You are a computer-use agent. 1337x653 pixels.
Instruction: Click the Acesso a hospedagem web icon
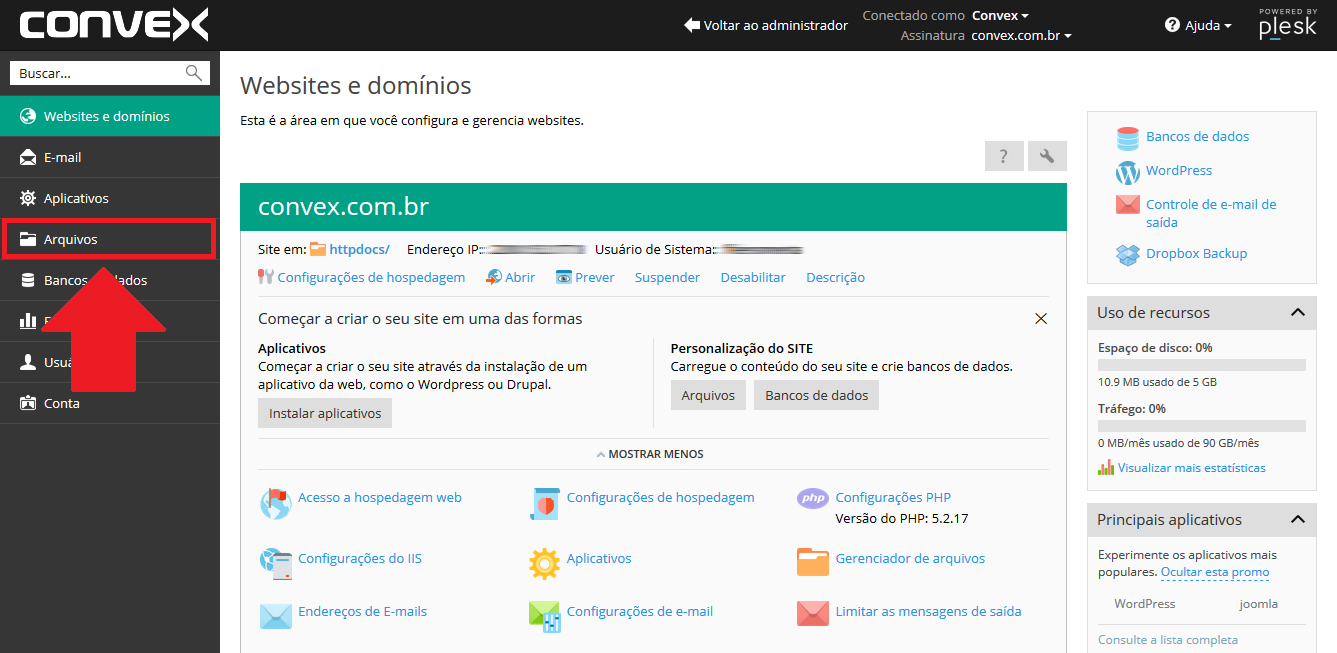[x=275, y=503]
